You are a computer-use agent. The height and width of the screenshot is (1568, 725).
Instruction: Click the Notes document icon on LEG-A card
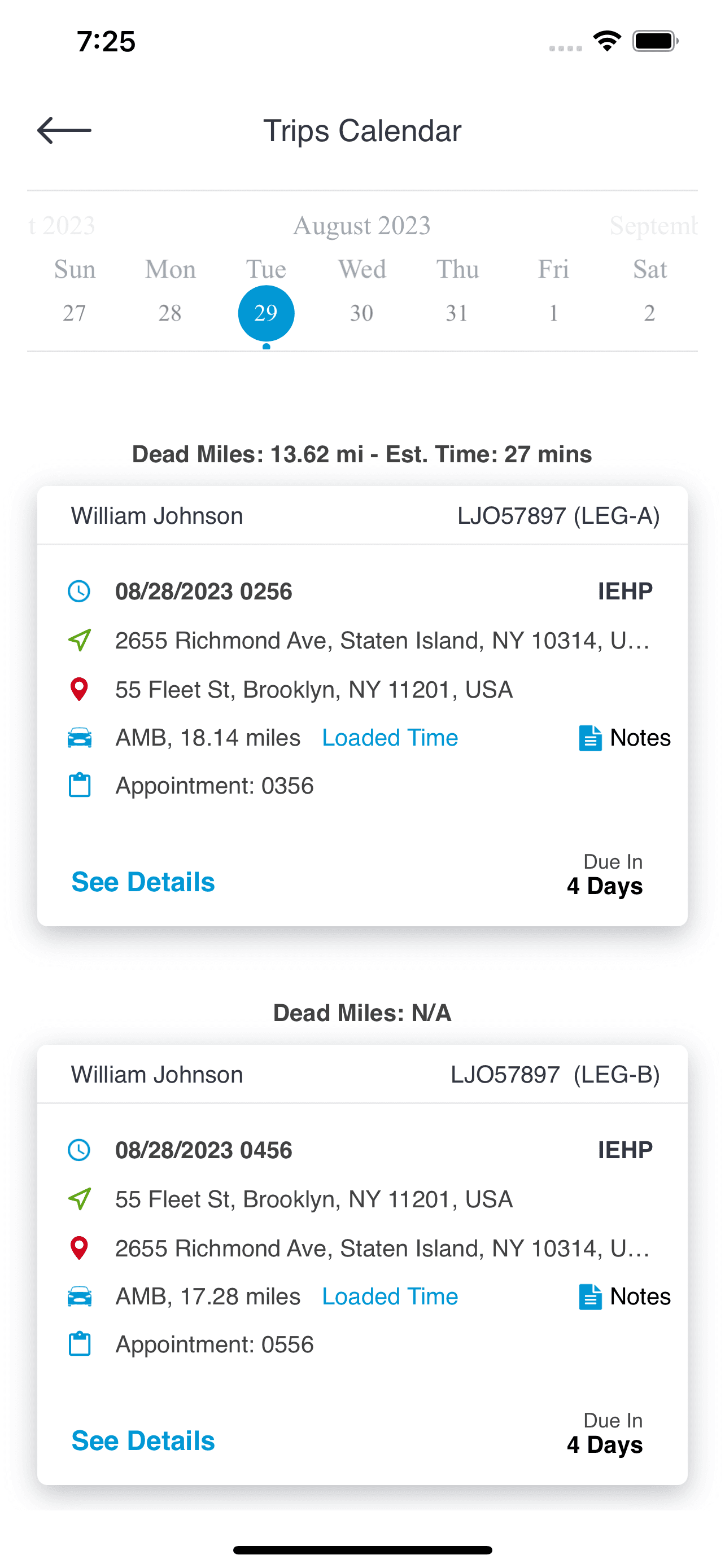coord(590,738)
